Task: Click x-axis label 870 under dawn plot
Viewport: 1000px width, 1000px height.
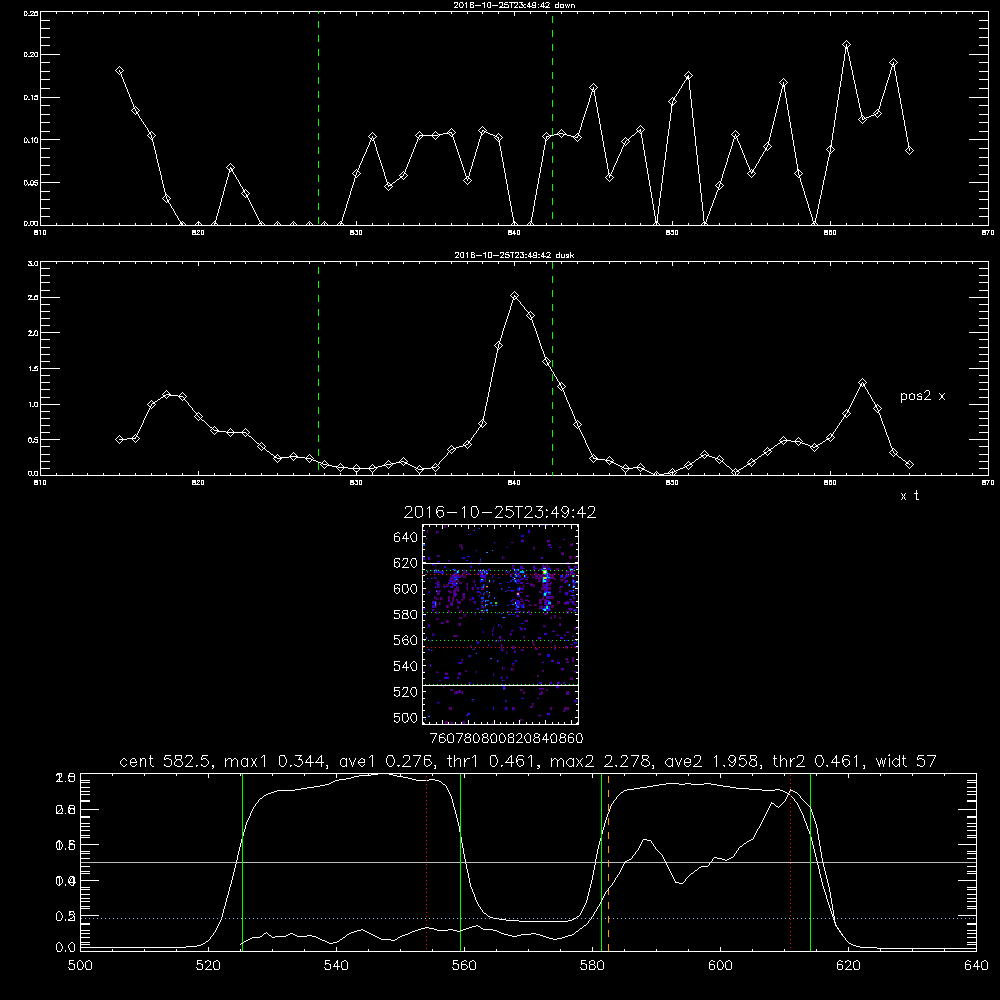Action: (988, 233)
